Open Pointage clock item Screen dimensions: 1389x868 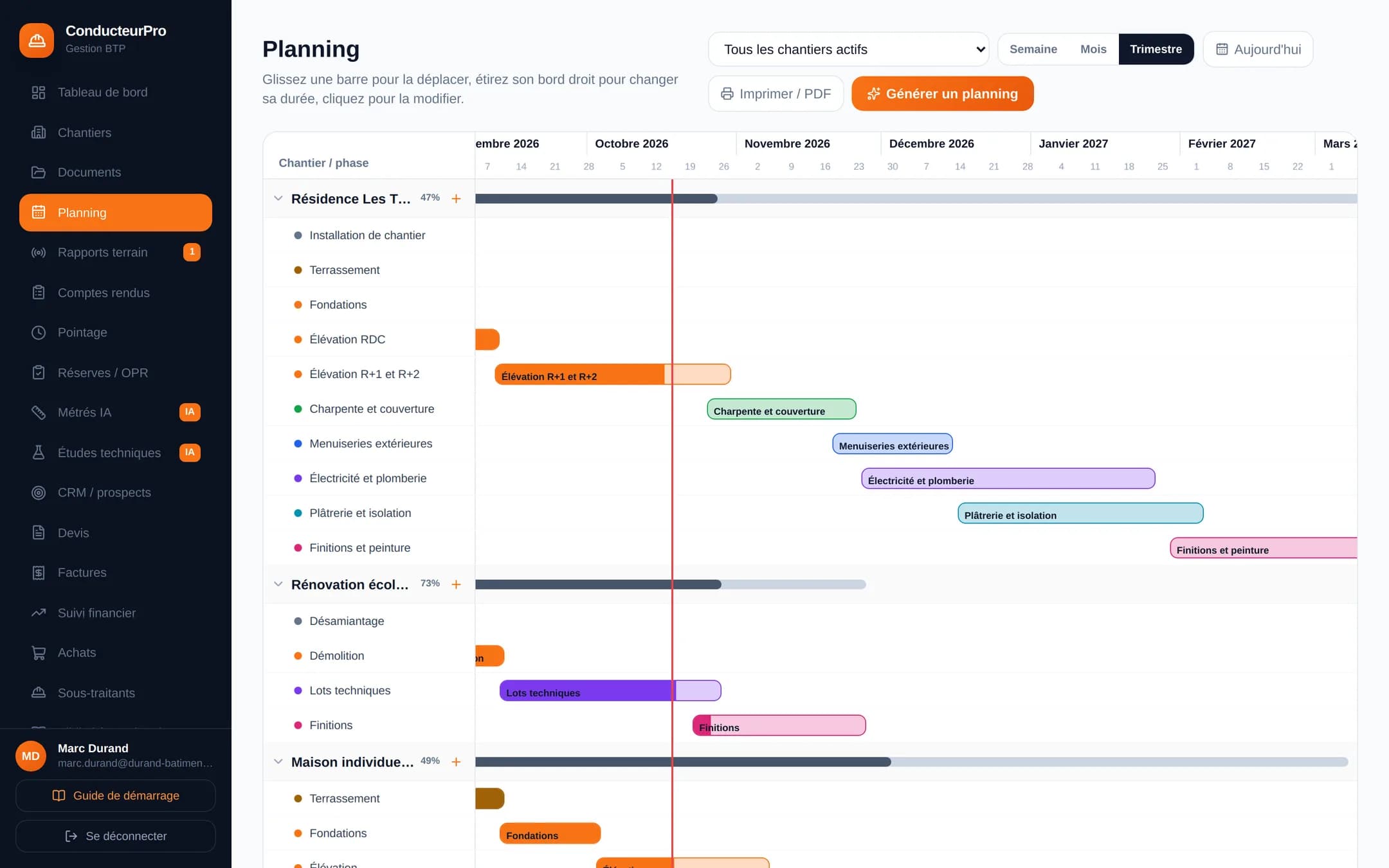coord(116,332)
